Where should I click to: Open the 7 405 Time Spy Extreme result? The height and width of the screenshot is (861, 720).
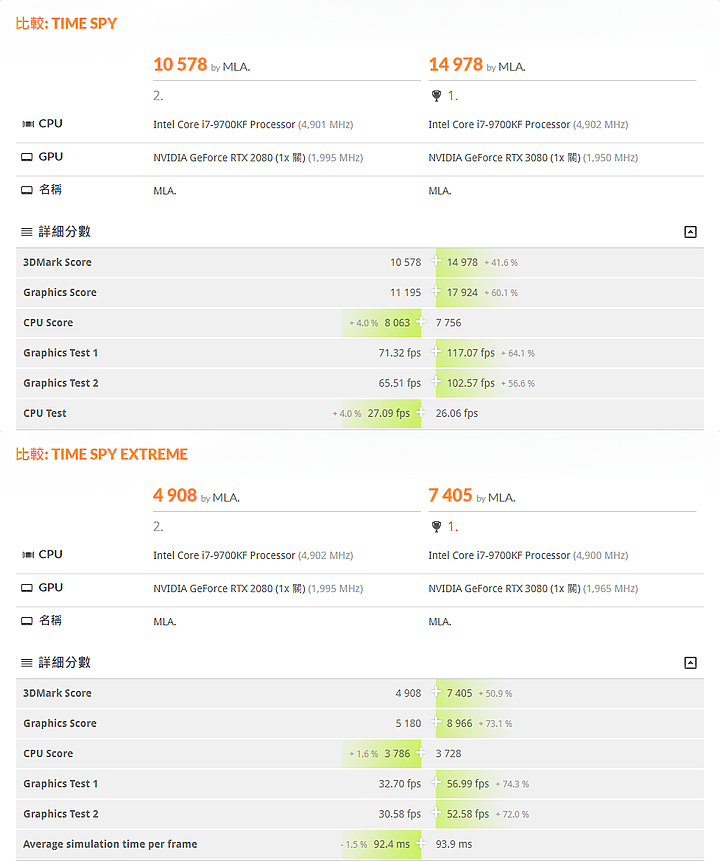[450, 495]
